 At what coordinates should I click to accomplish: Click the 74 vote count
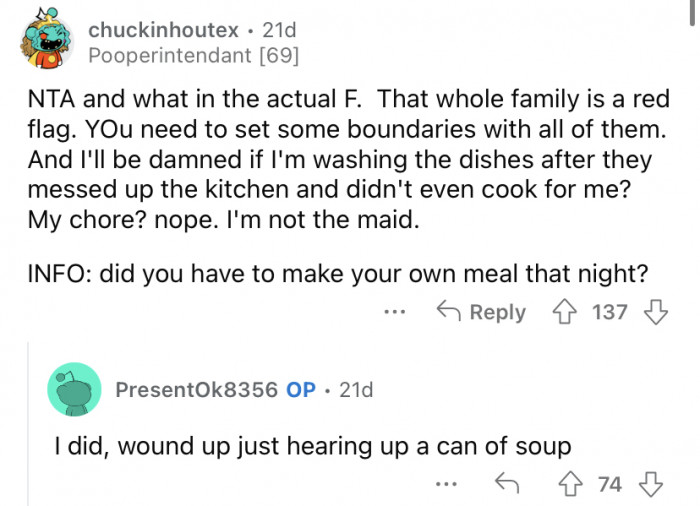(x=610, y=485)
